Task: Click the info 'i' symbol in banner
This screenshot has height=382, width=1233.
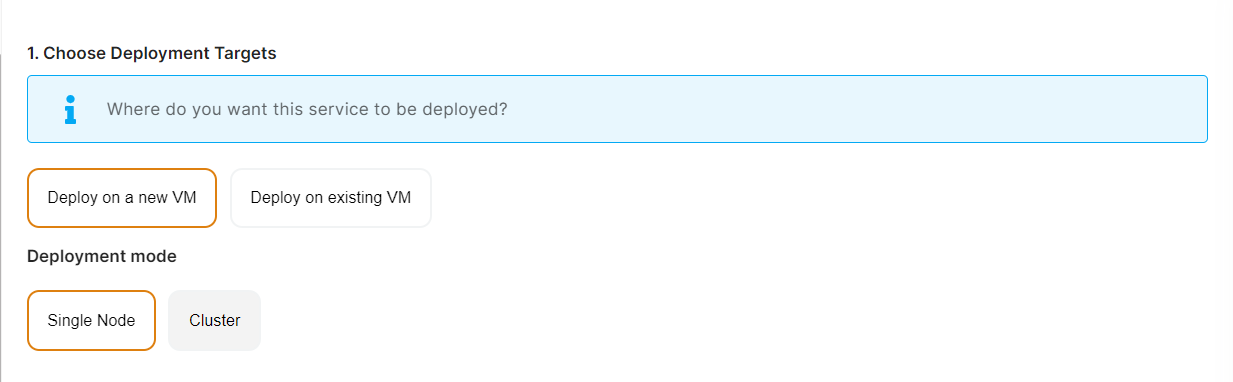Action: click(70, 109)
